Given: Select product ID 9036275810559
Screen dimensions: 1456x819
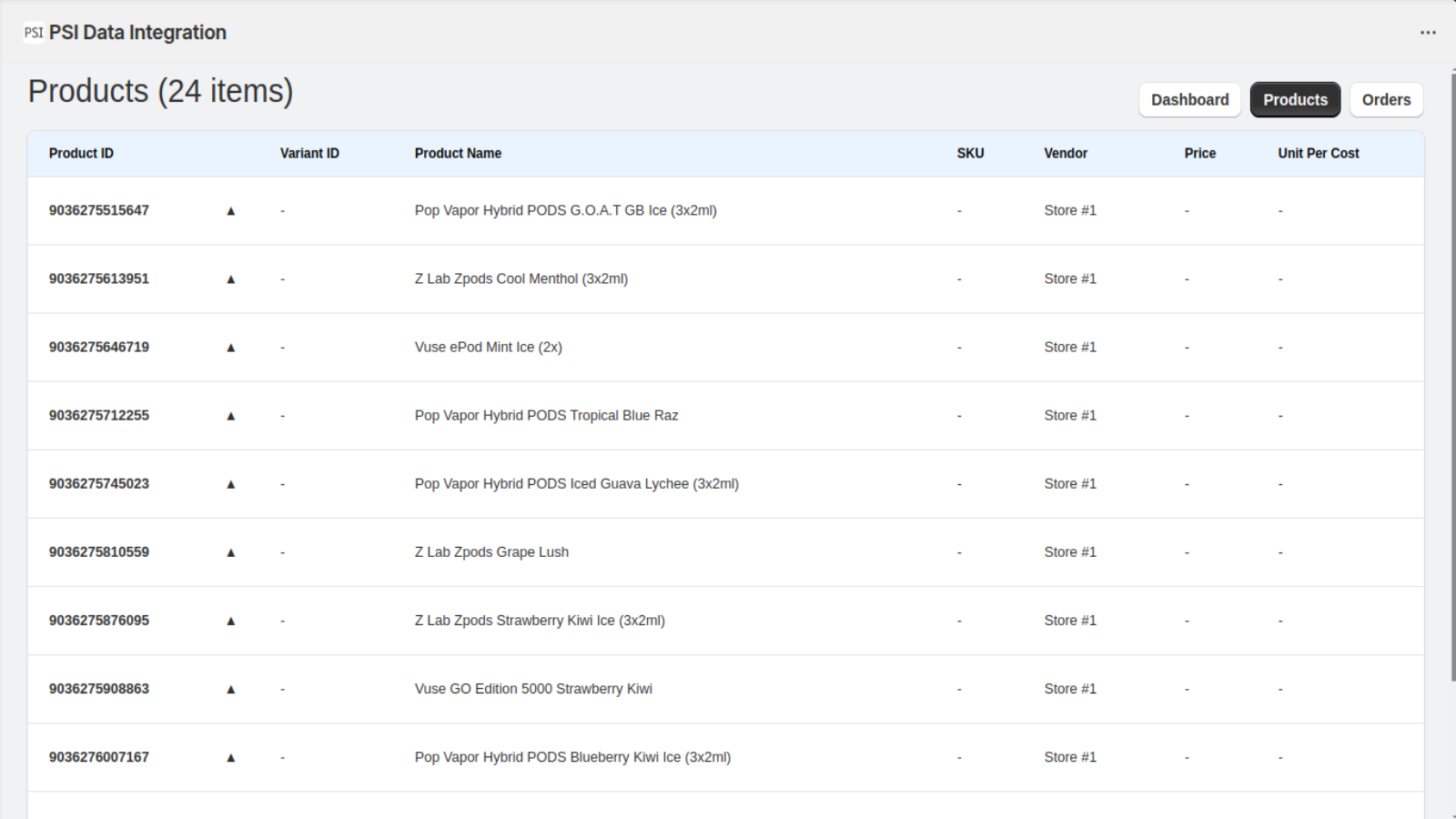Looking at the screenshot, I should [99, 552].
